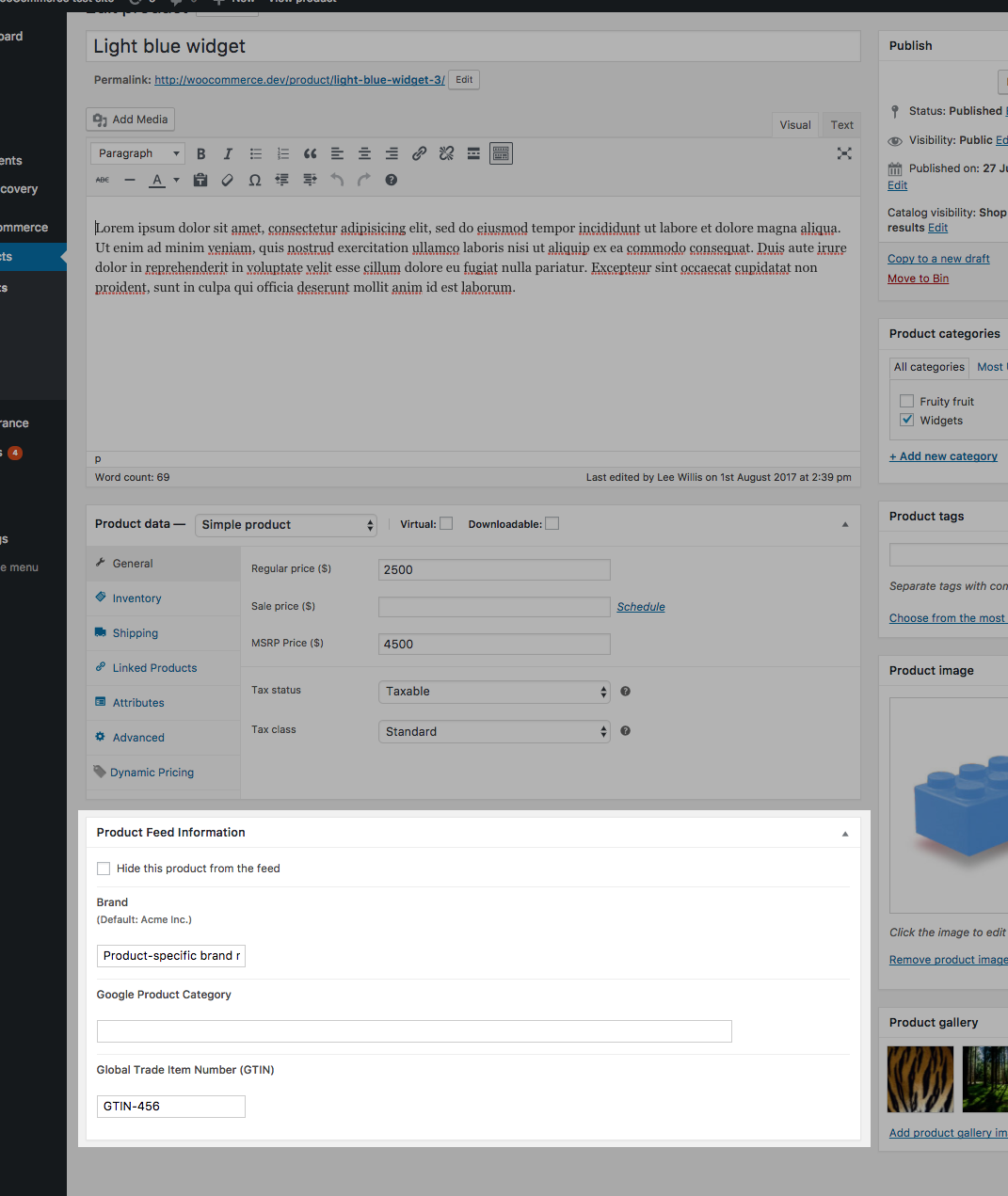Open the Tax class dropdown

494,731
